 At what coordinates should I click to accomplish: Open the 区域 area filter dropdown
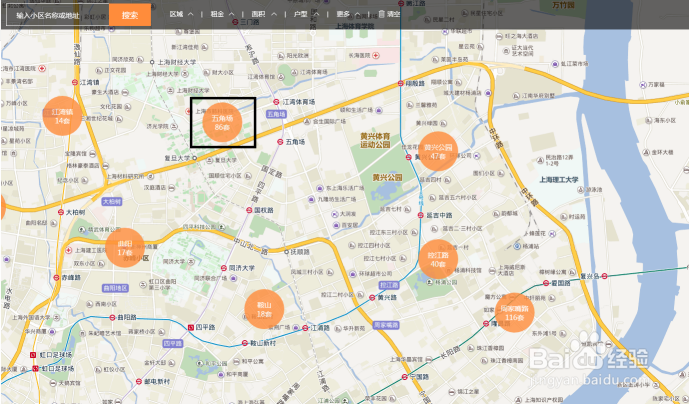(x=181, y=14)
